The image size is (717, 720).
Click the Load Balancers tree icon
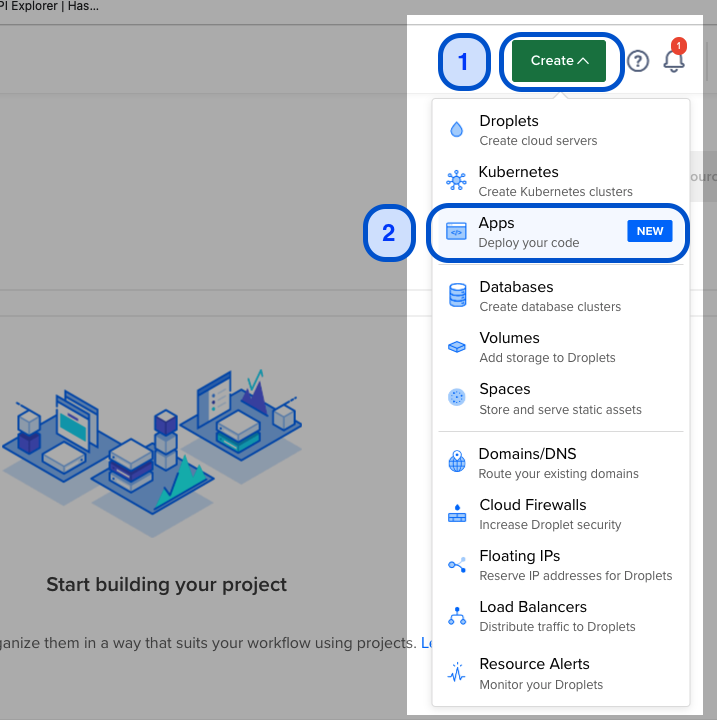pyautogui.click(x=457, y=616)
